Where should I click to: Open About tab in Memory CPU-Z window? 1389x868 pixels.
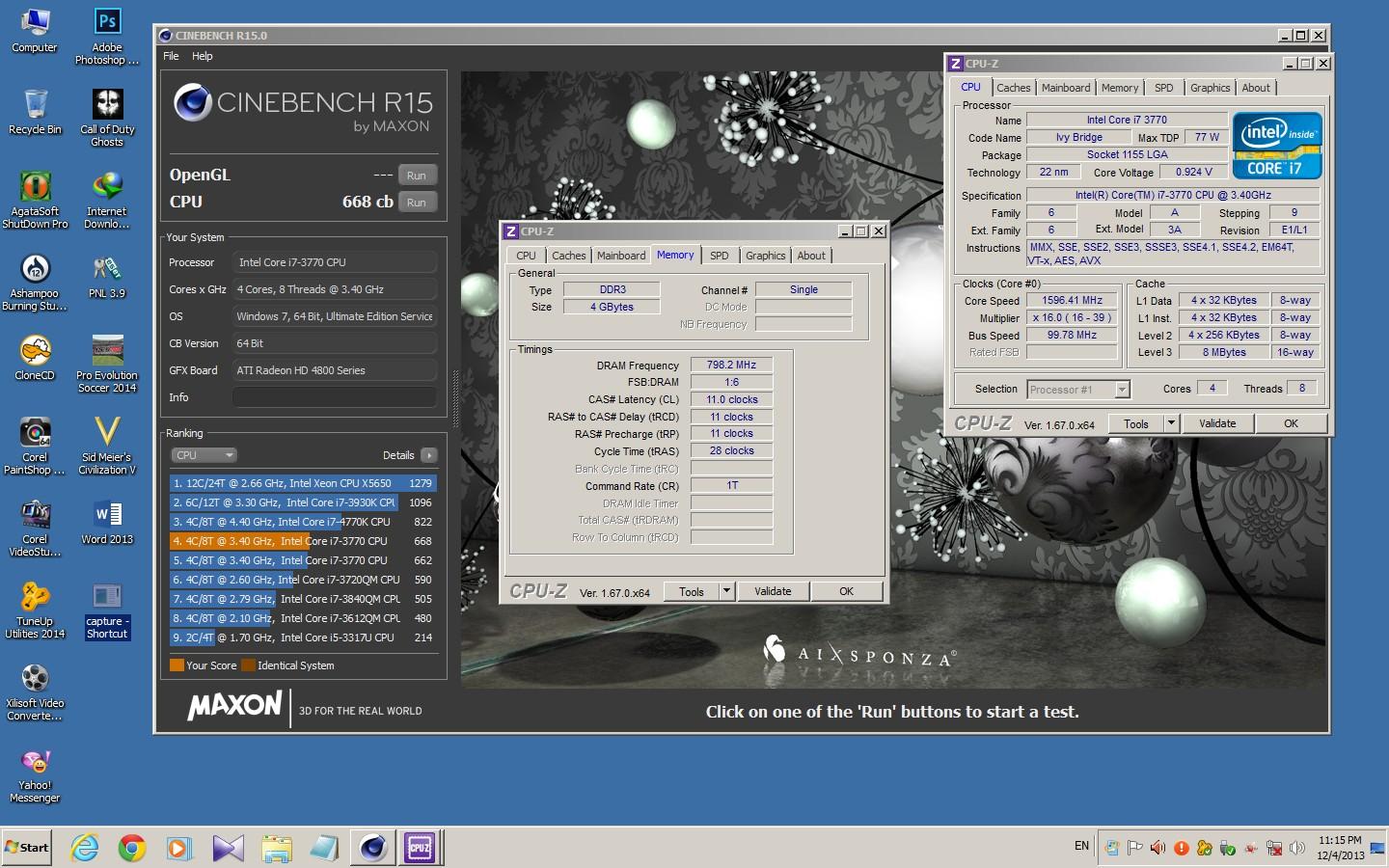click(x=811, y=256)
